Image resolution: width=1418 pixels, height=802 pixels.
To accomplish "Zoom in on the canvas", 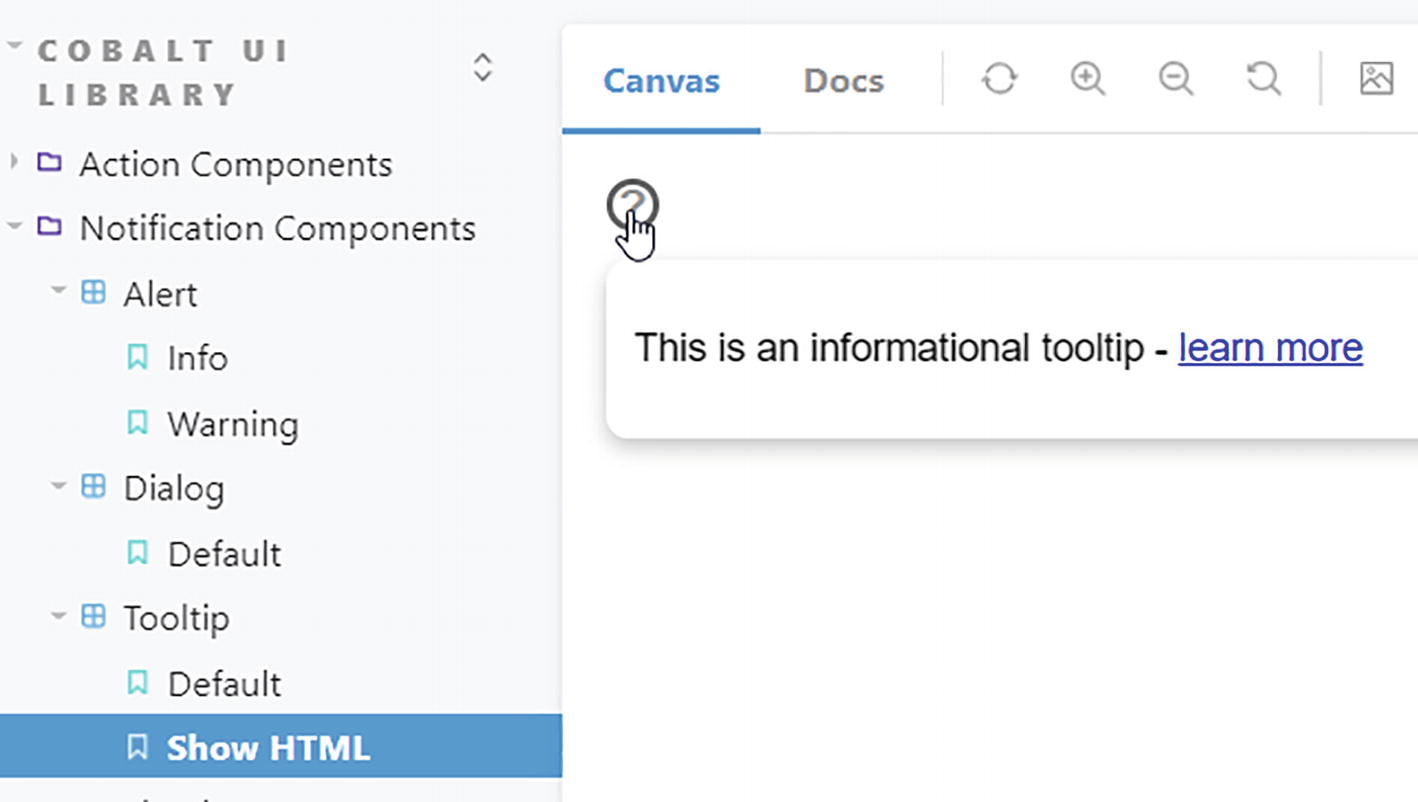I will coord(1087,79).
